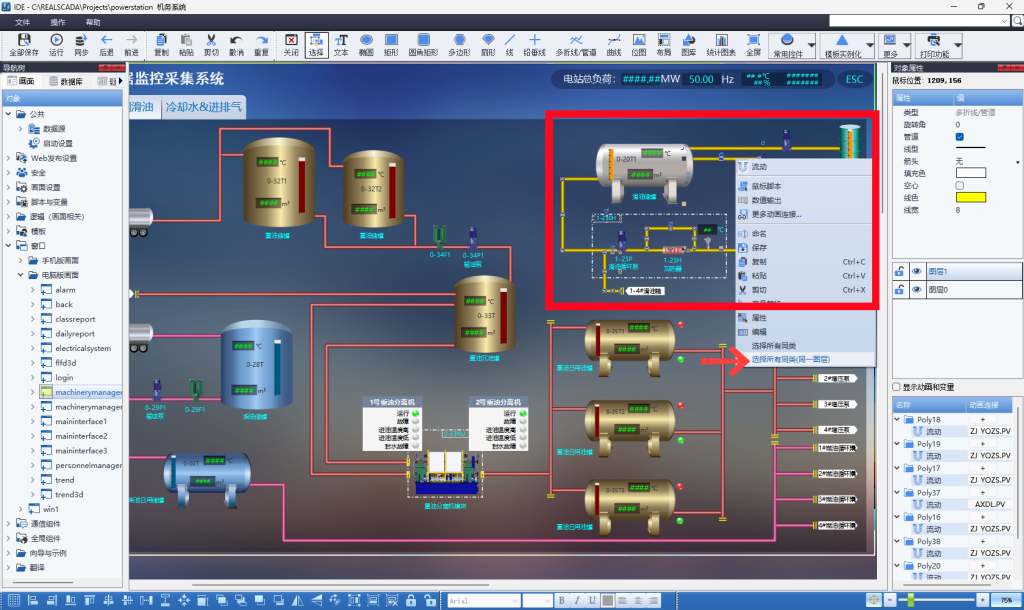
Task: Toggle the 管道 checkbox in properties
Action: [960, 136]
